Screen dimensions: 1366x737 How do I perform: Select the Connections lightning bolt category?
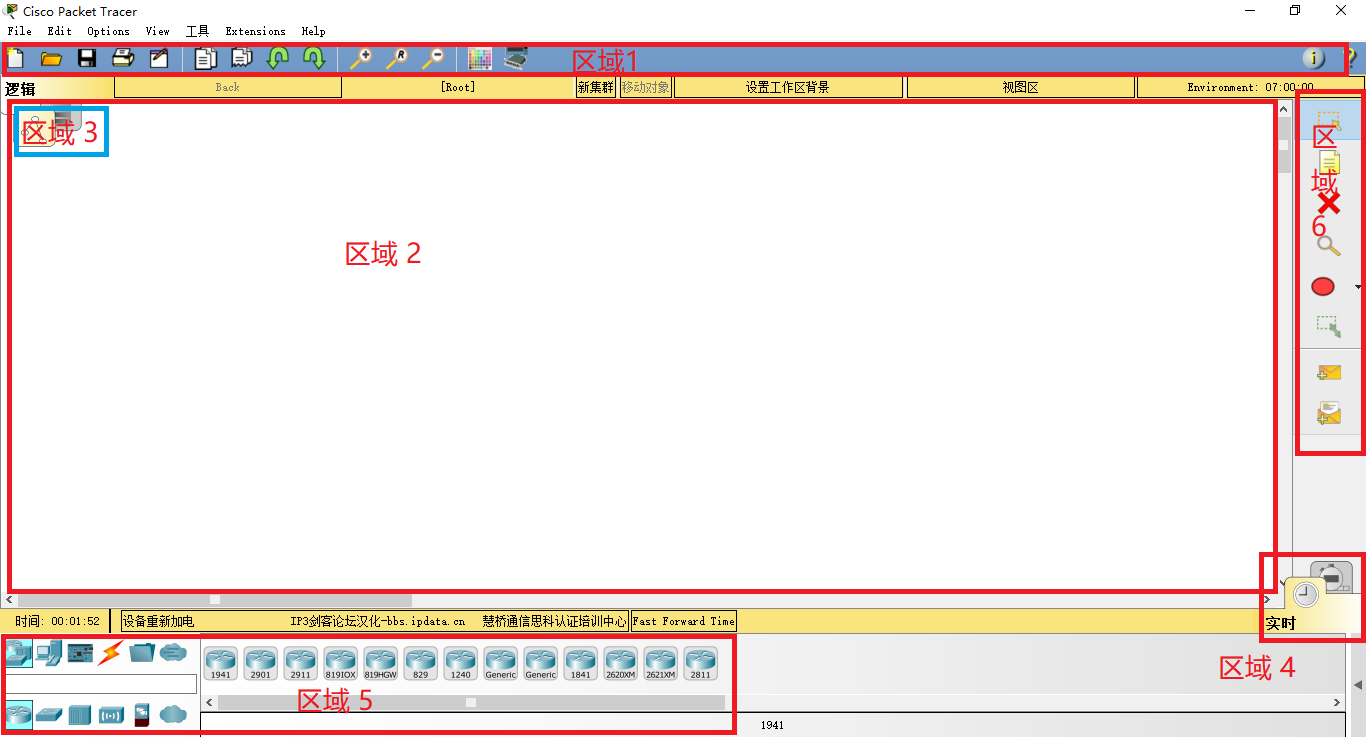[x=110, y=653]
